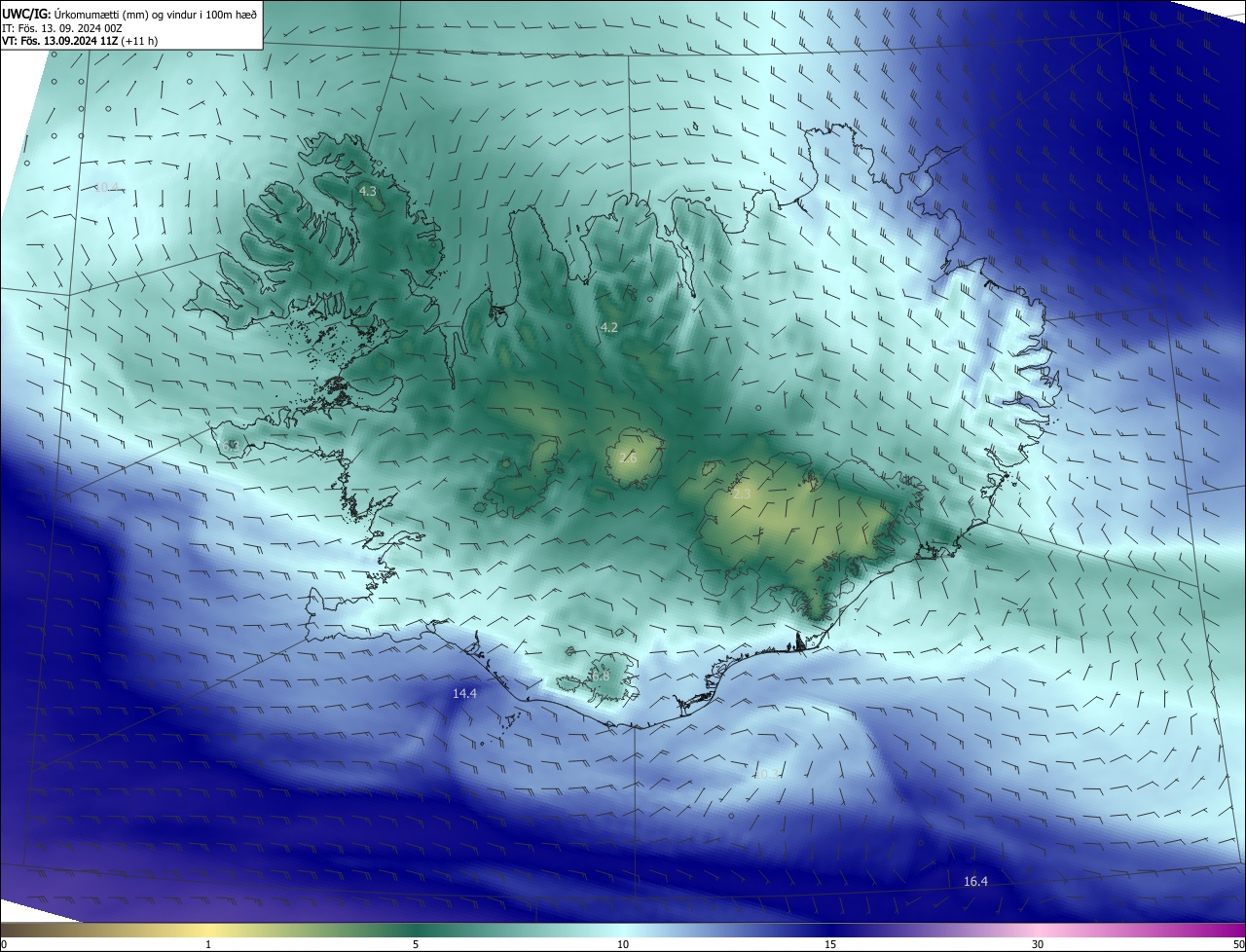This screenshot has height=952, width=1246.
Task: Click the 2.6 value on Hofsjökull glacier
Action: coord(629,458)
